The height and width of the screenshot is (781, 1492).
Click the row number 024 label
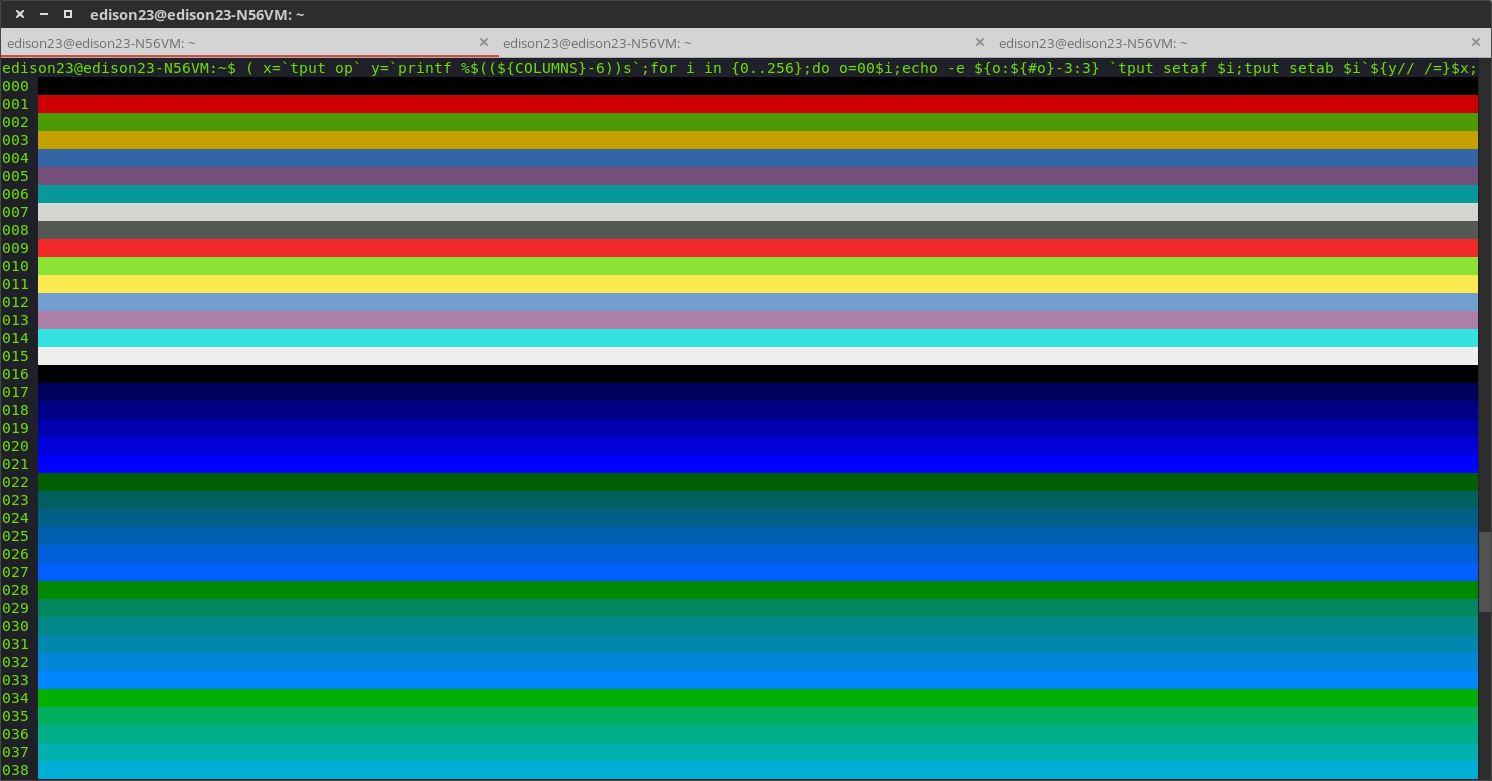16,518
